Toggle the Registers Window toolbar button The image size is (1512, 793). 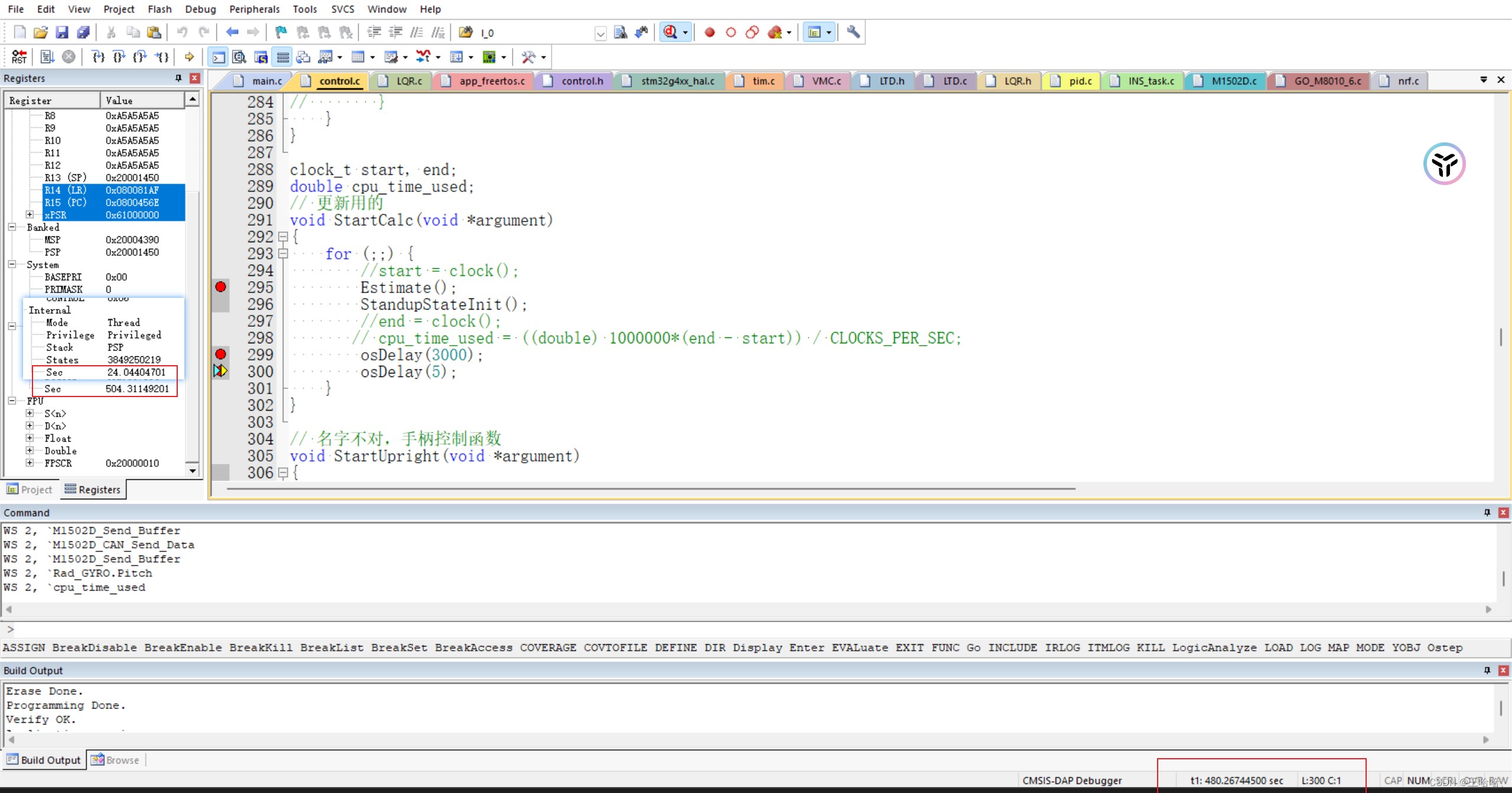click(x=283, y=57)
